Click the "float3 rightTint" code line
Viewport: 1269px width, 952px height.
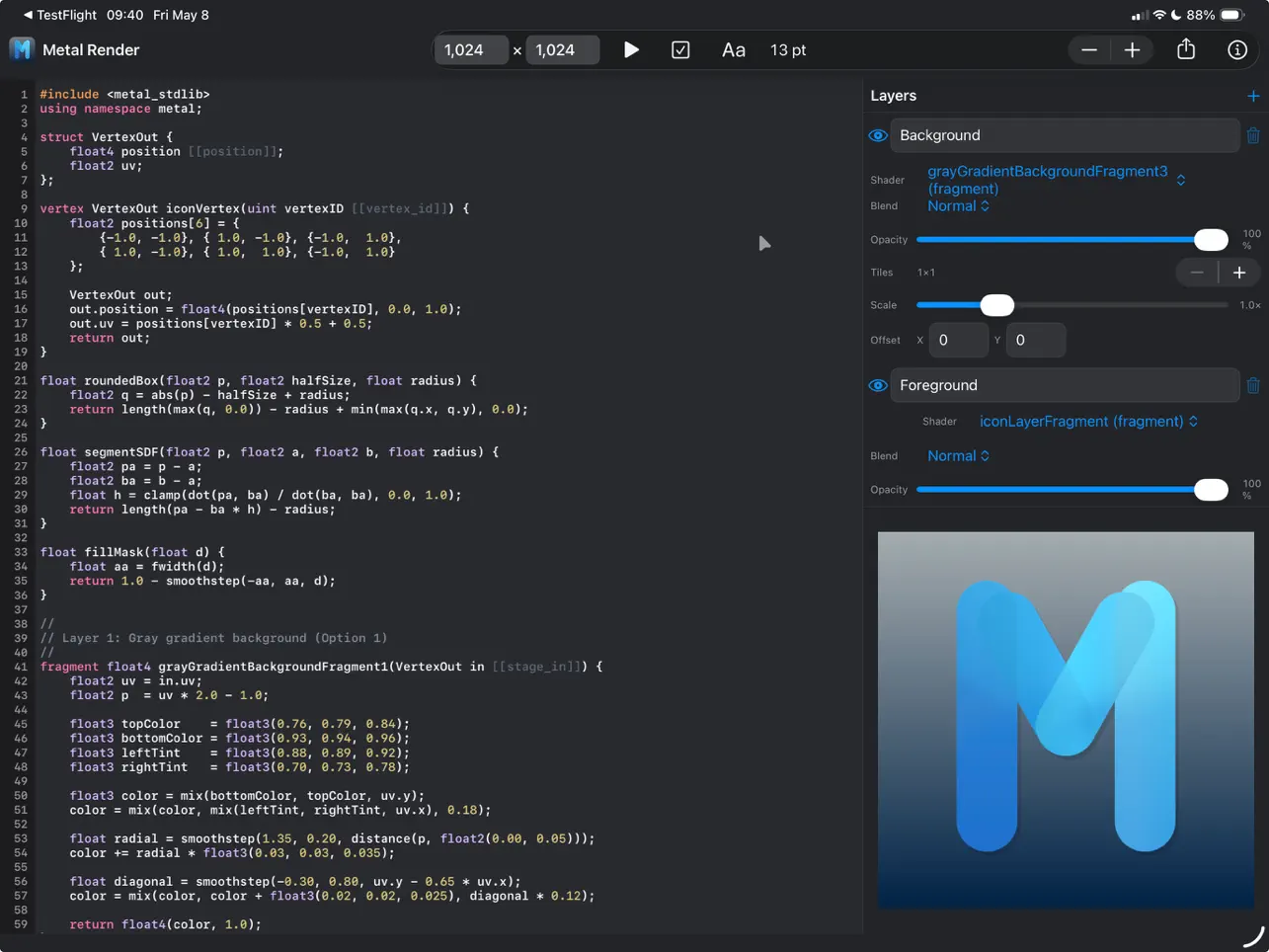pos(239,766)
